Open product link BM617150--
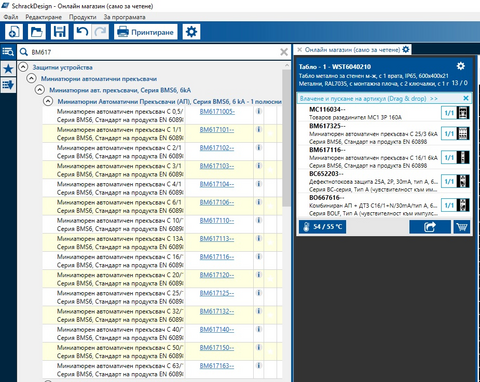 point(217,348)
